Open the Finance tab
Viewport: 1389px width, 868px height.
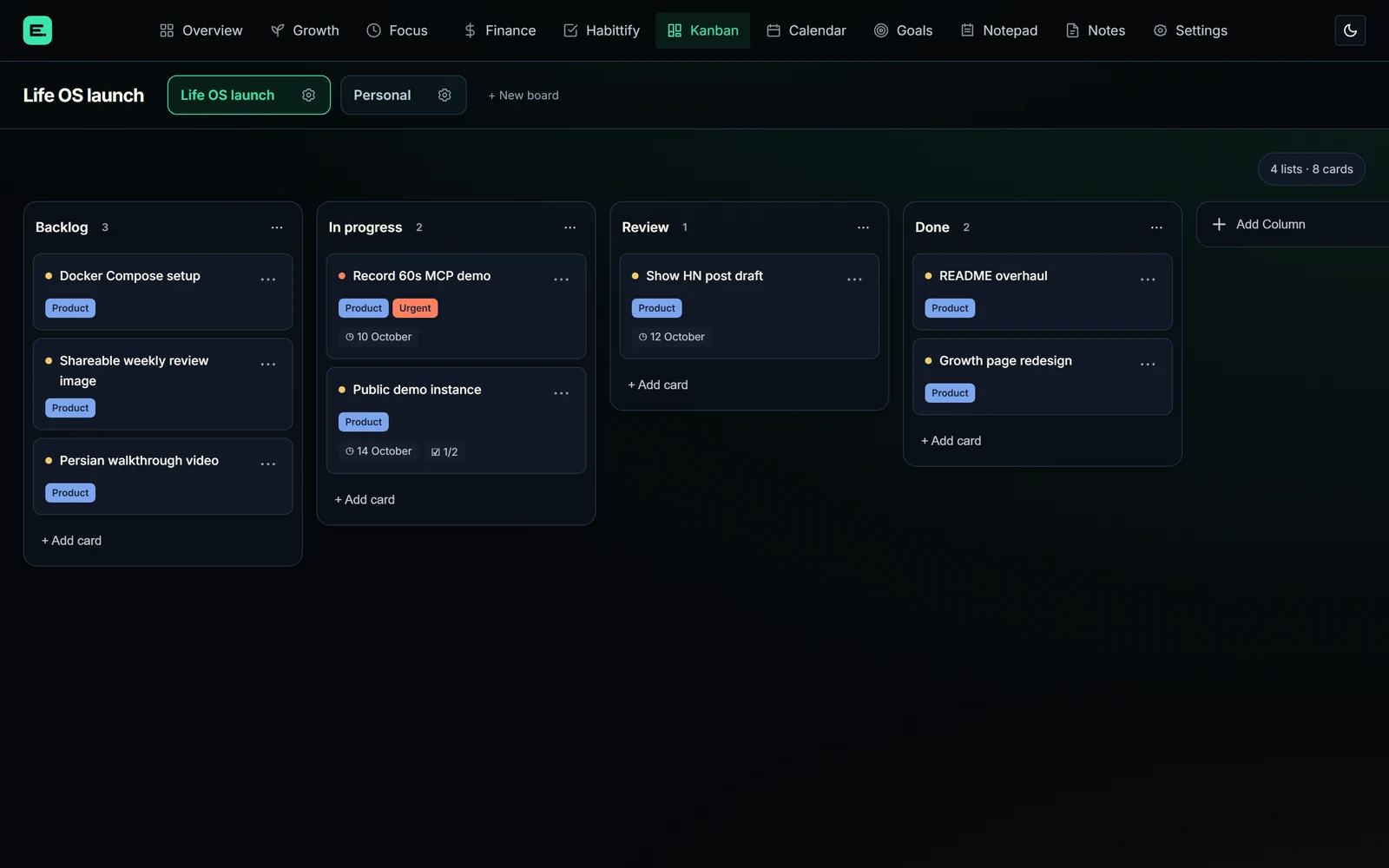pyautogui.click(x=500, y=30)
